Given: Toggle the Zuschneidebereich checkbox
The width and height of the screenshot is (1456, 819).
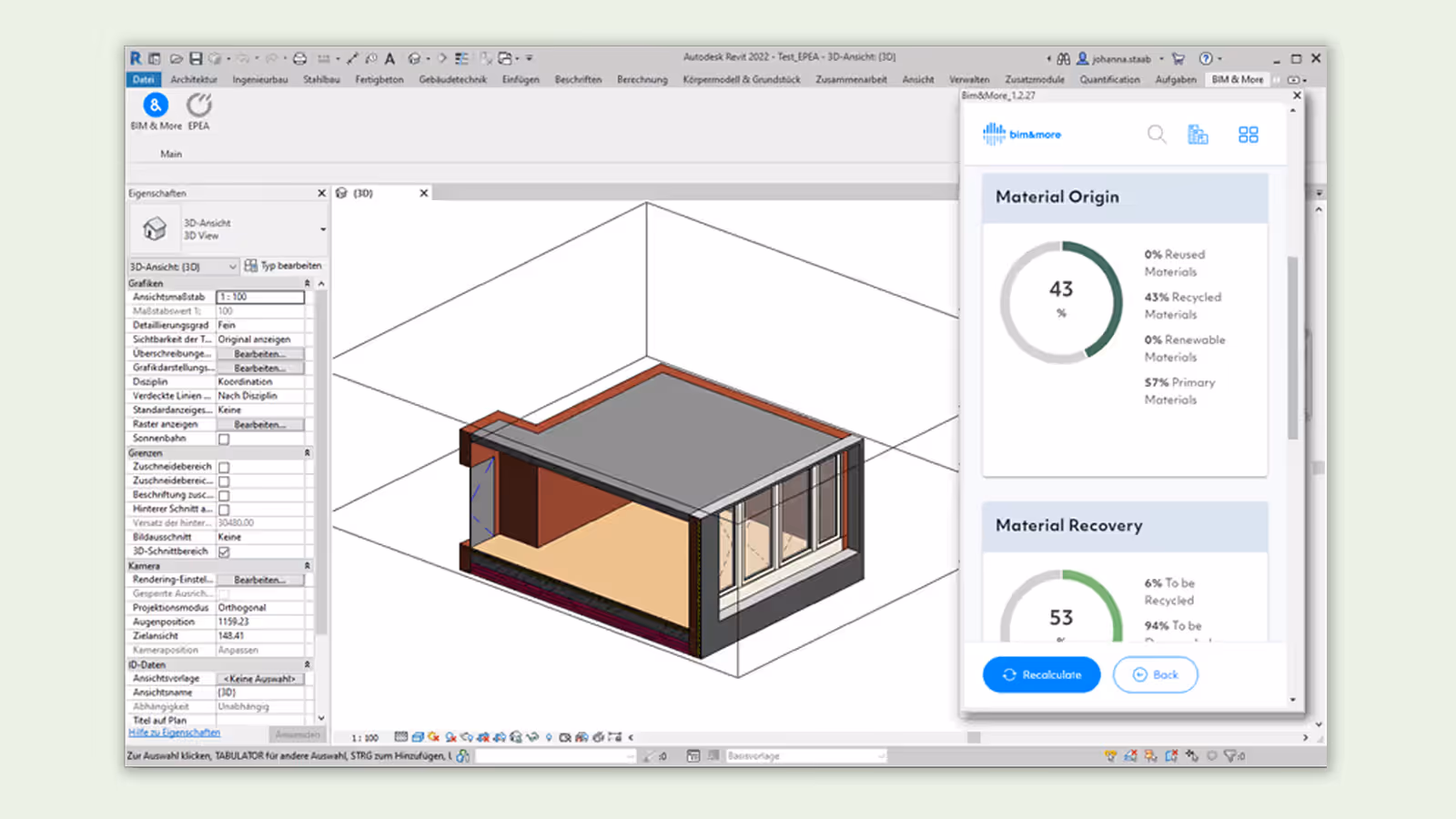Looking at the screenshot, I should 224,467.
